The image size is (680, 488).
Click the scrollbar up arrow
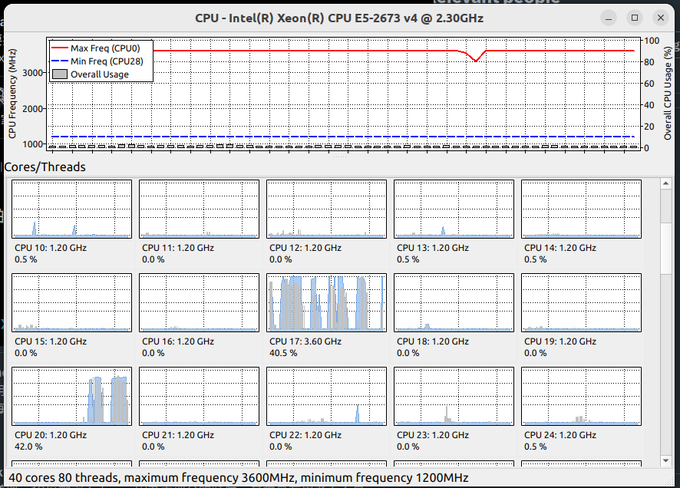pos(666,183)
